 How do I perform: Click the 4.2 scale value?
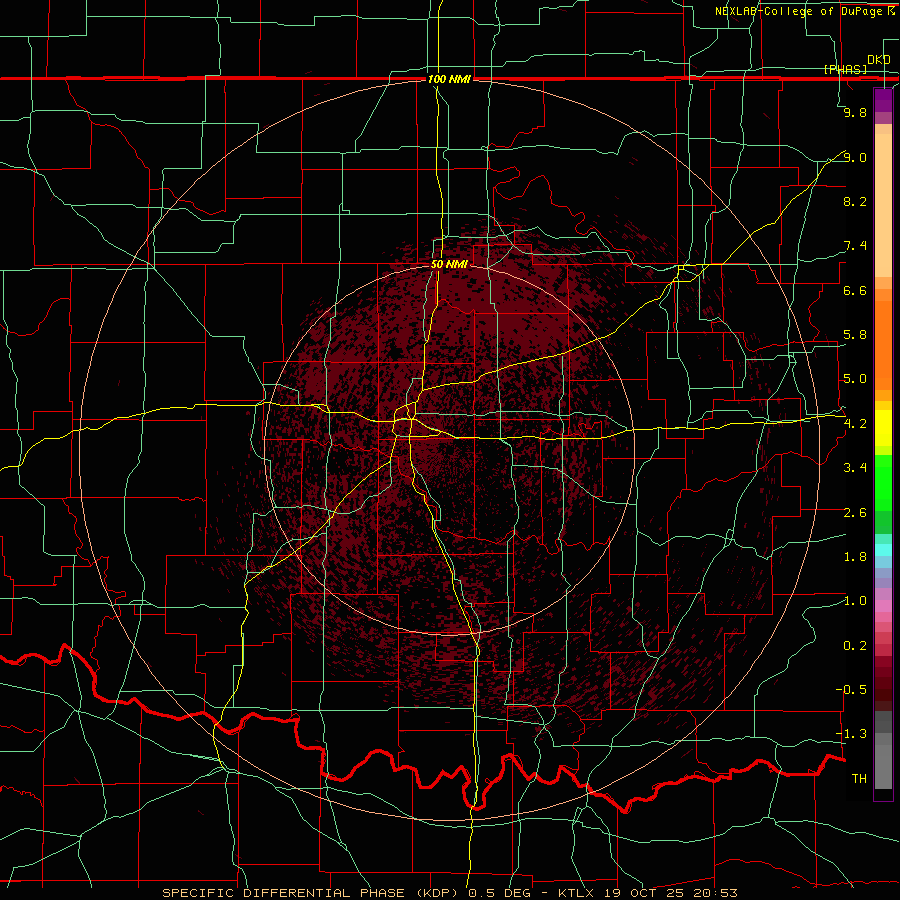coord(855,424)
